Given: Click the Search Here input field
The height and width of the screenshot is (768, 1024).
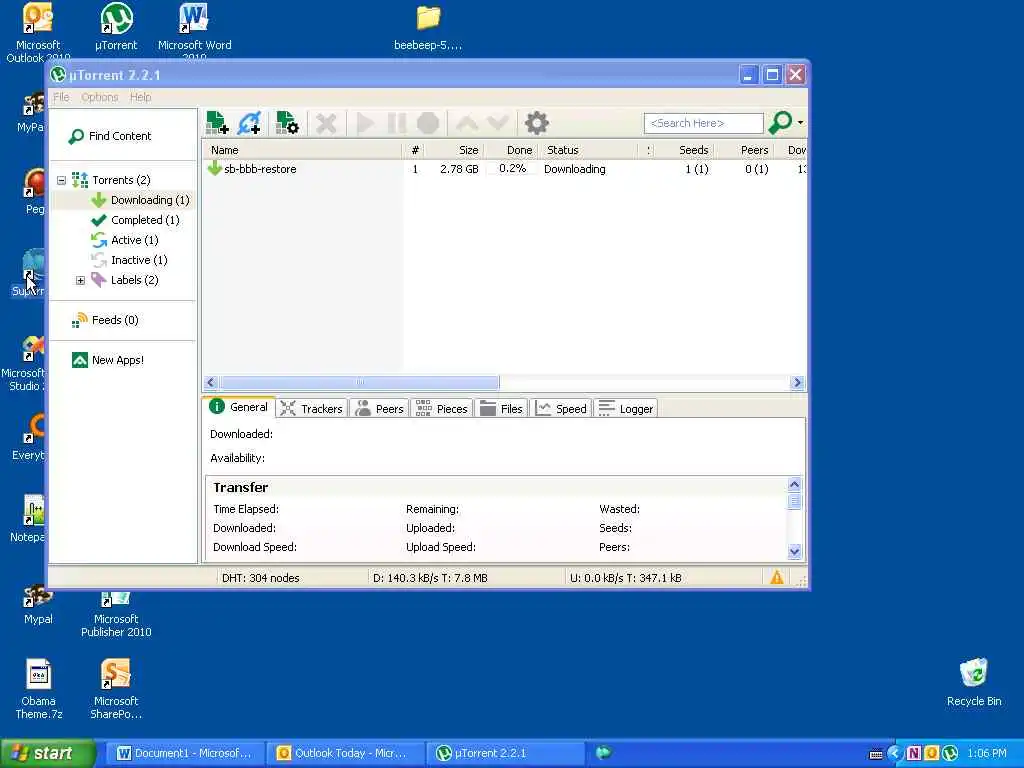Looking at the screenshot, I should 703,123.
